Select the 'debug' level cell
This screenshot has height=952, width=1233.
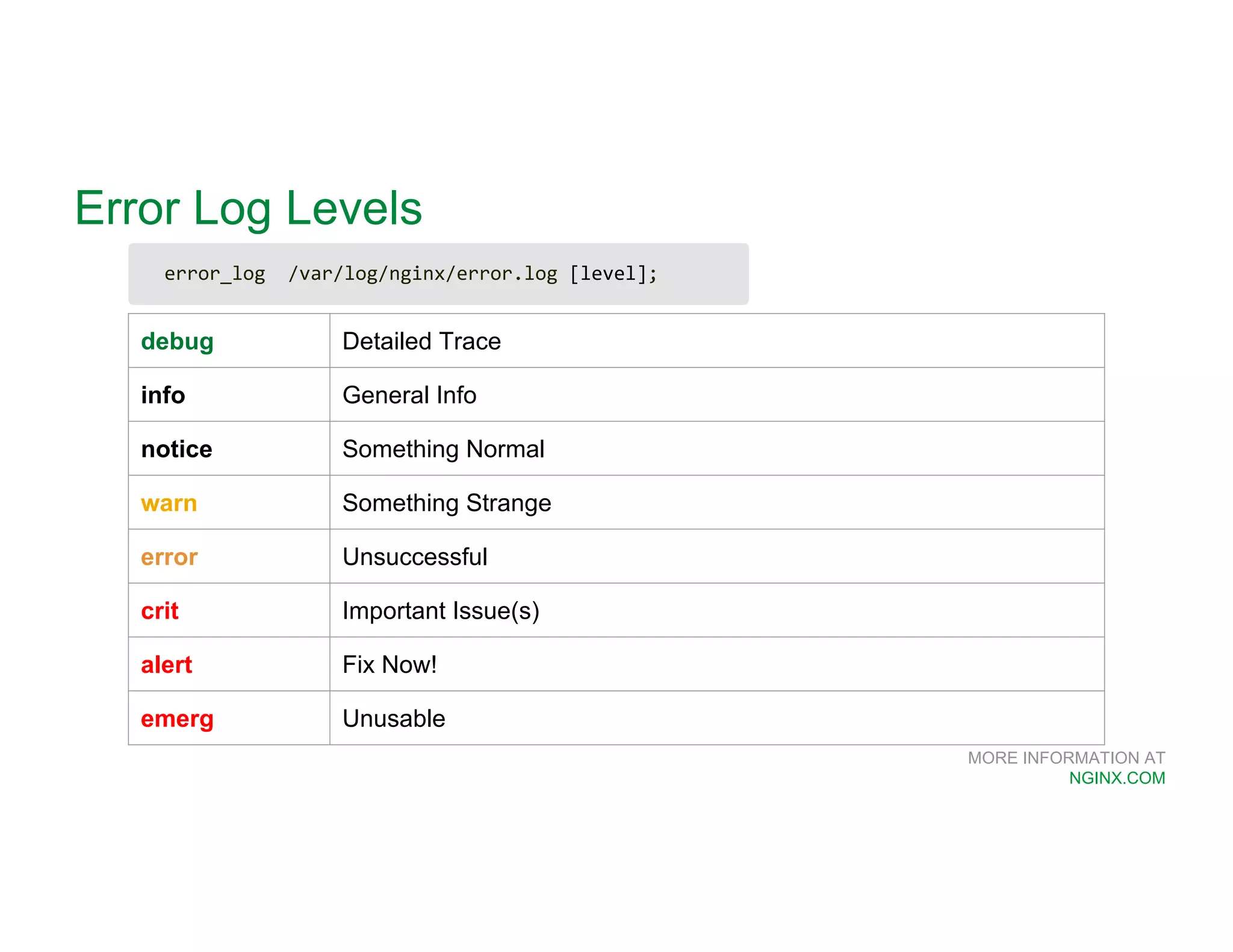[229, 341]
